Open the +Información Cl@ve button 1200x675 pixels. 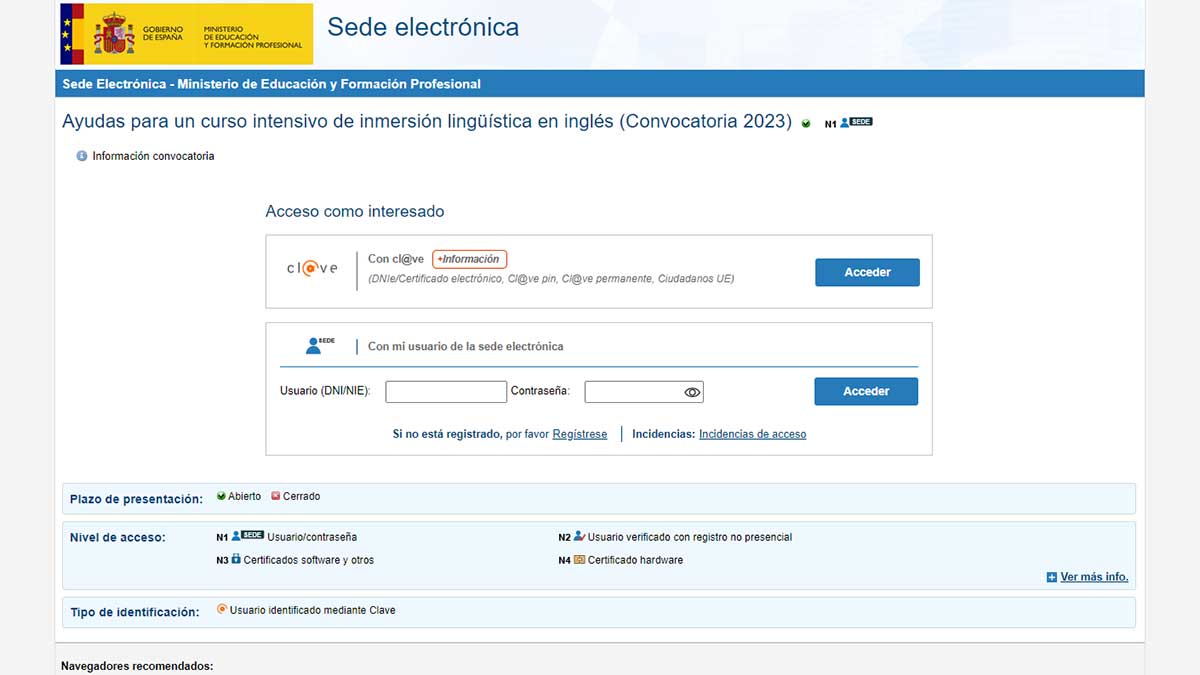point(470,259)
